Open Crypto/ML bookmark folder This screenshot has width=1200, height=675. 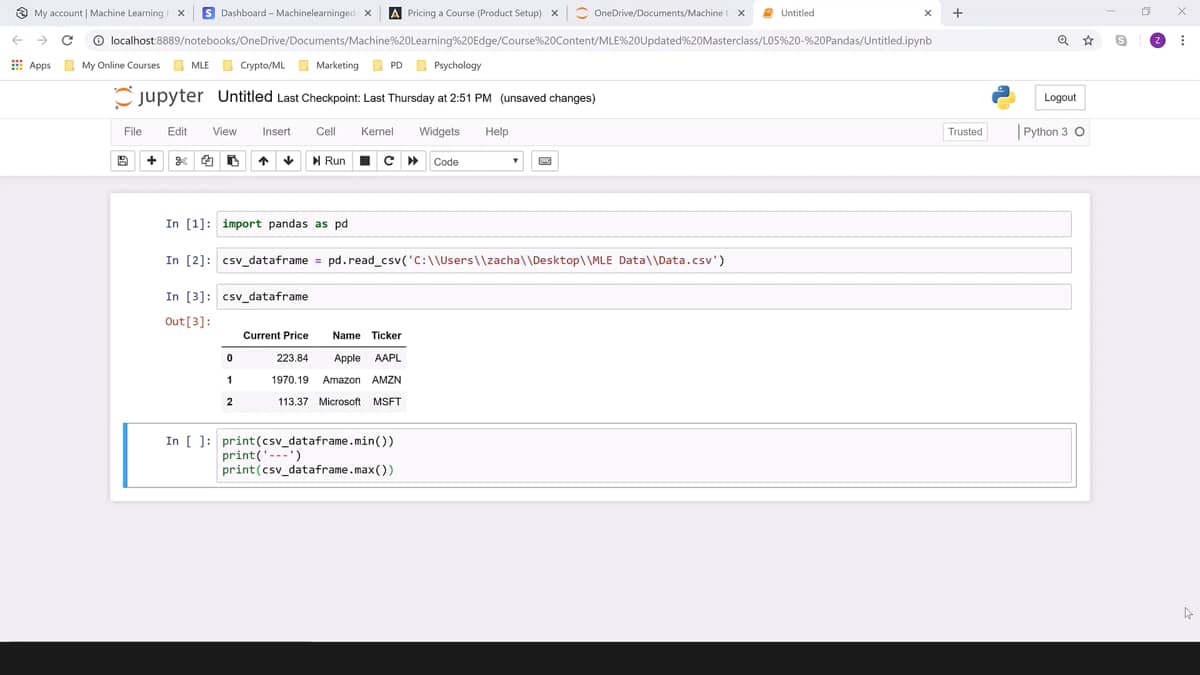tap(254, 65)
